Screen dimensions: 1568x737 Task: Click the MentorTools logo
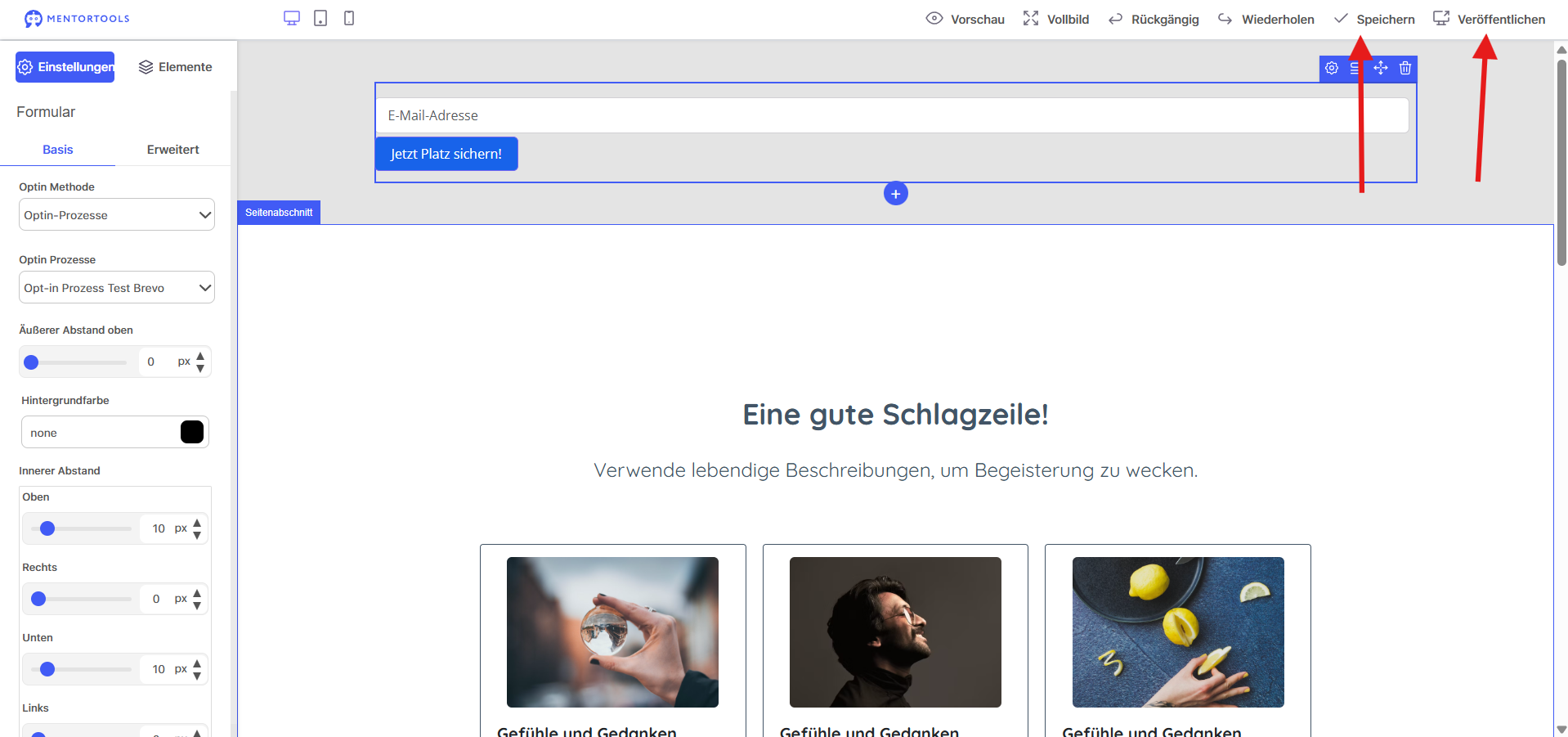(x=77, y=19)
